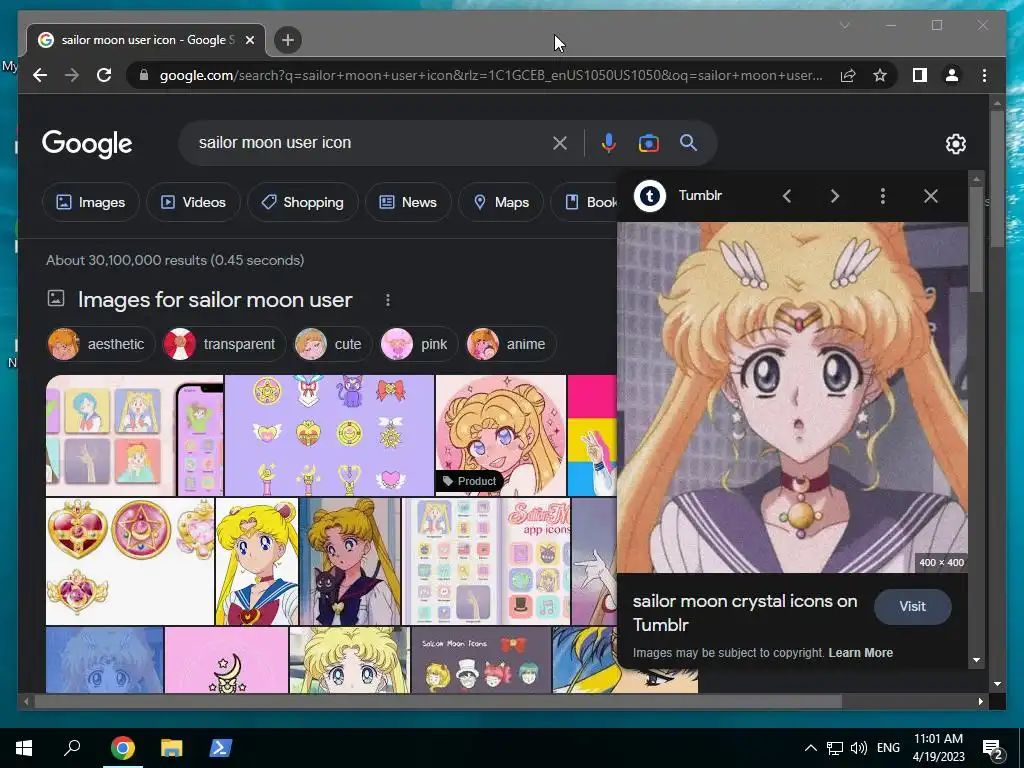Open the volume control in tray

click(x=859, y=748)
